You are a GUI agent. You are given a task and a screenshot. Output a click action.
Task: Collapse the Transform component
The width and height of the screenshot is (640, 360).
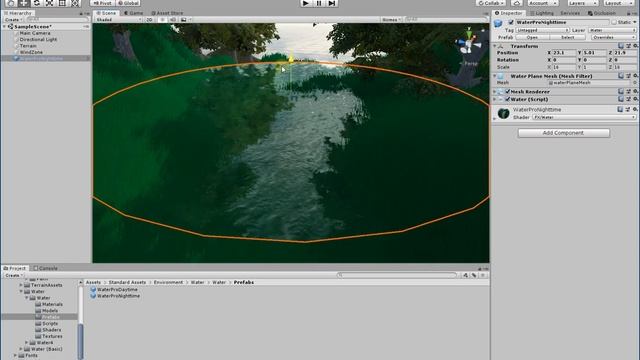(495, 47)
